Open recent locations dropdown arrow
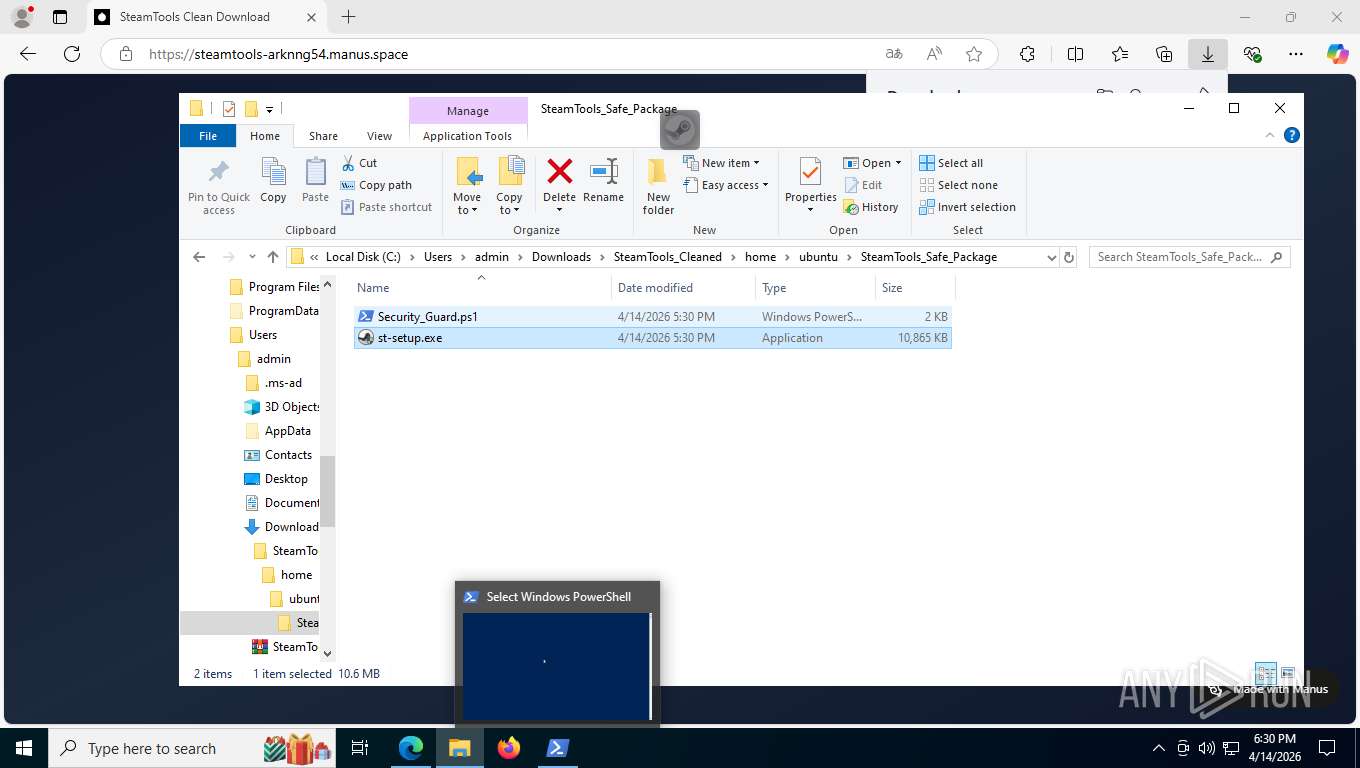This screenshot has width=1360, height=768. [252, 257]
